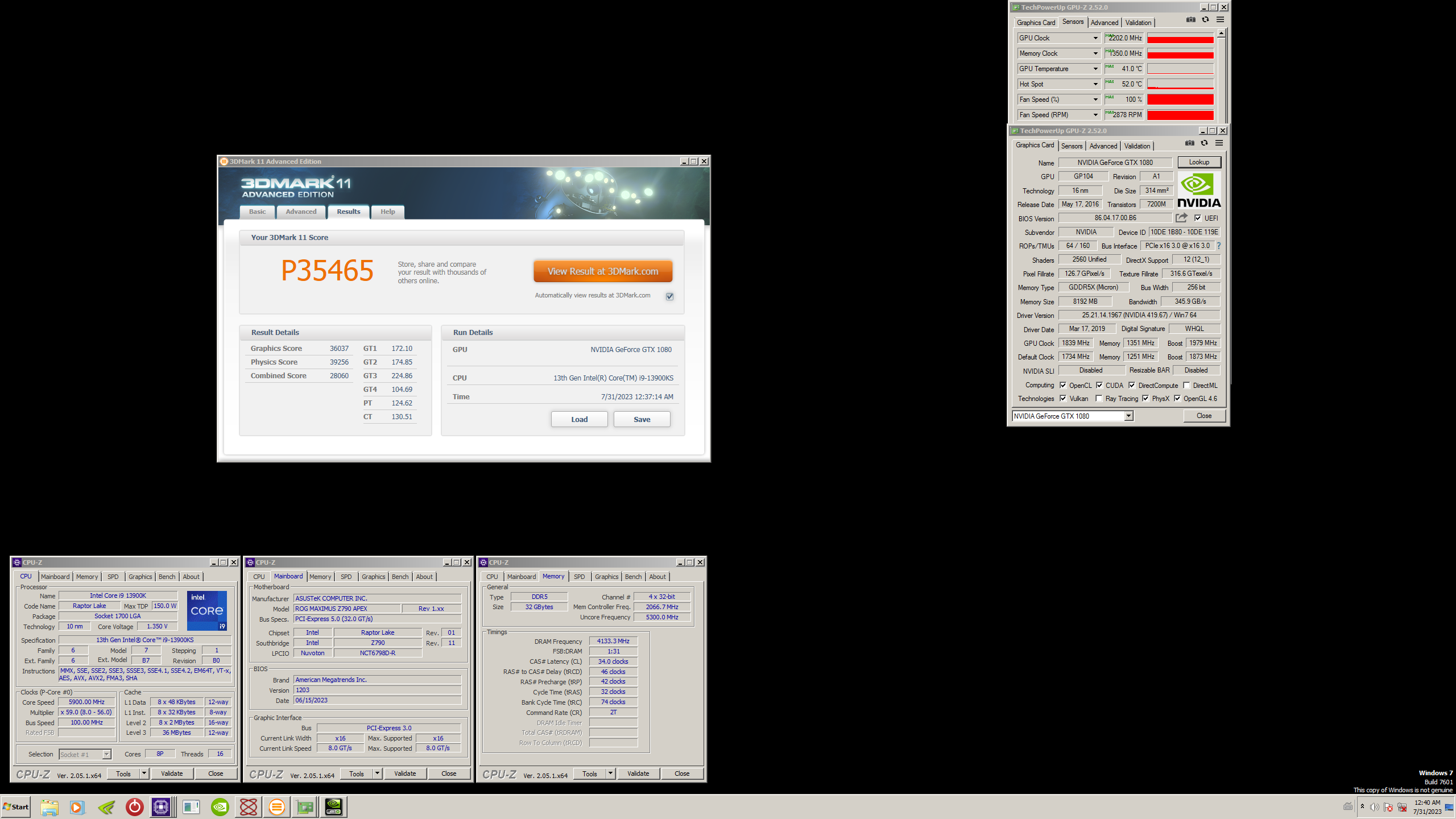Open the window-panel taskbar icon after CPU-Z
The width and height of the screenshot is (1456, 819).
[191, 806]
